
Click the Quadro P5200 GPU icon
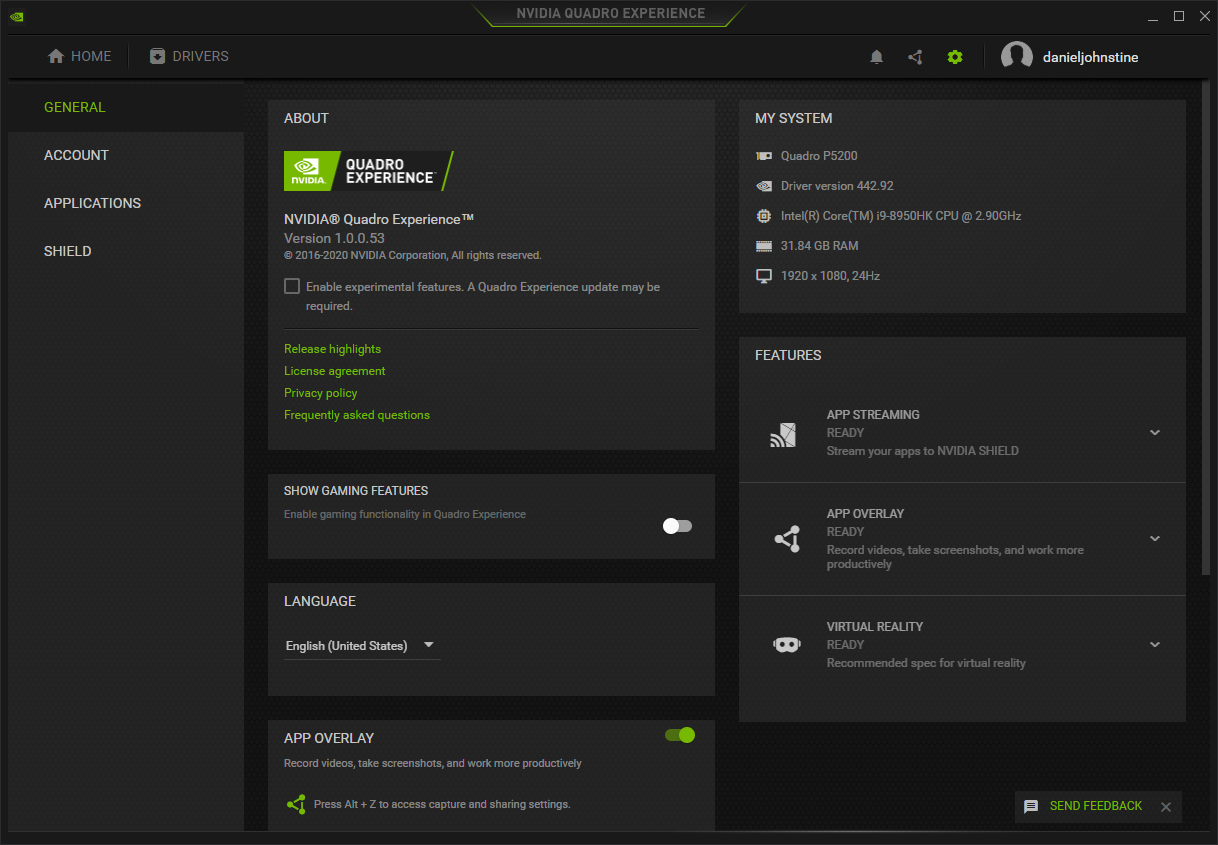pyautogui.click(x=764, y=156)
